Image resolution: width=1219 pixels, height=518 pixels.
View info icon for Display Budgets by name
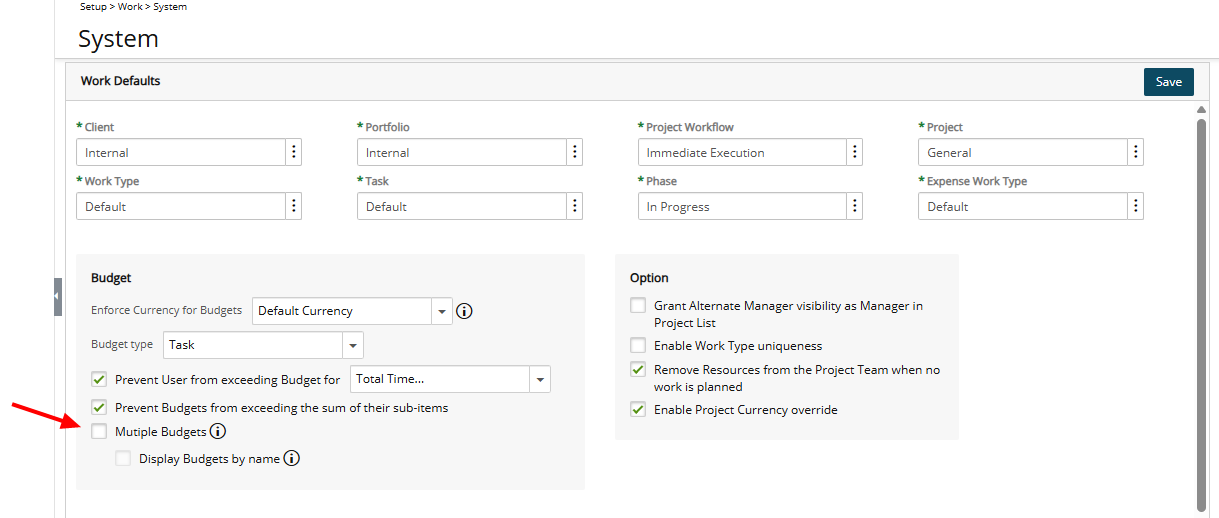pyautogui.click(x=292, y=459)
